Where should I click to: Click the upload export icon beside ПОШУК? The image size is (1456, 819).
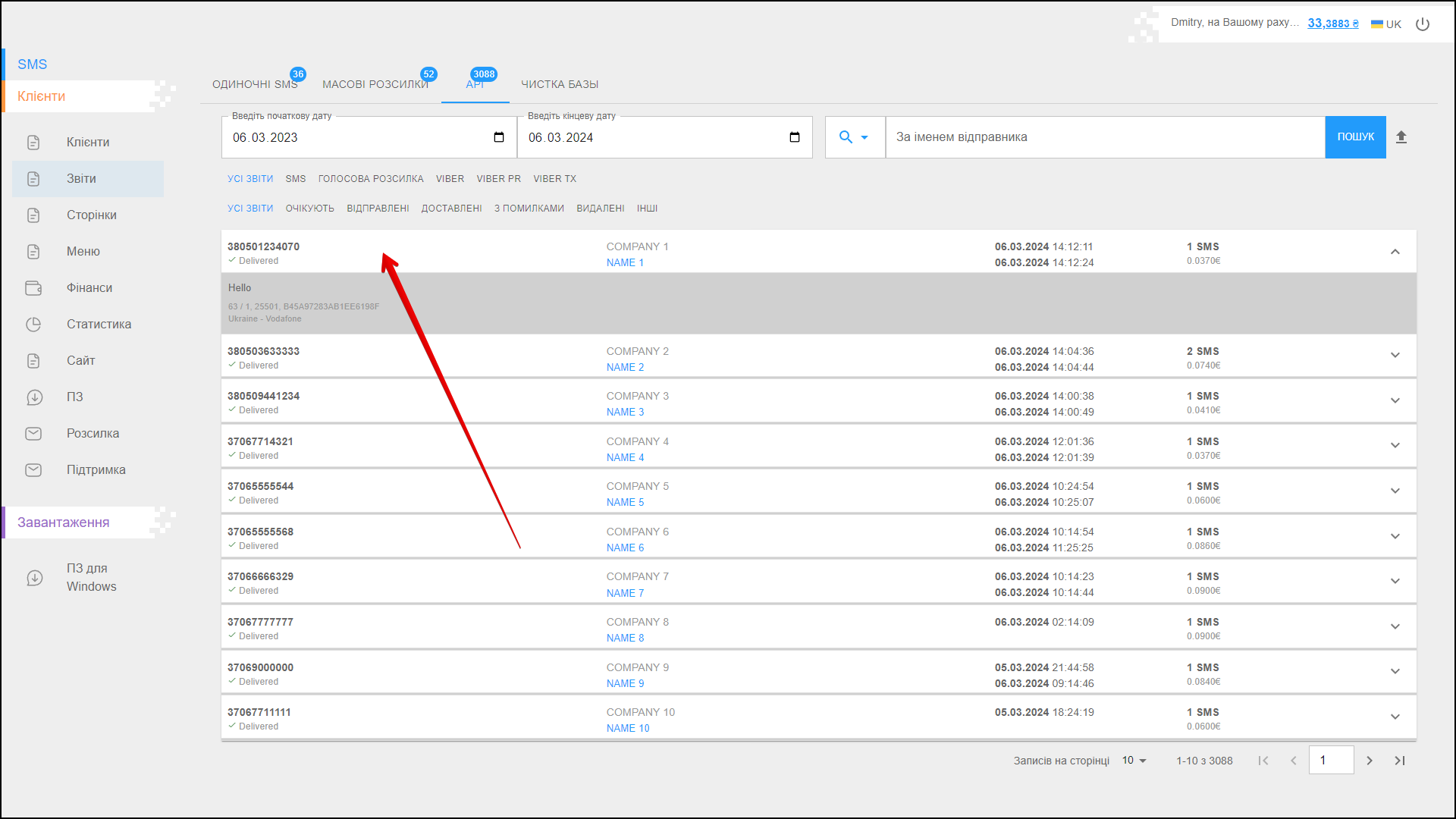click(1401, 137)
